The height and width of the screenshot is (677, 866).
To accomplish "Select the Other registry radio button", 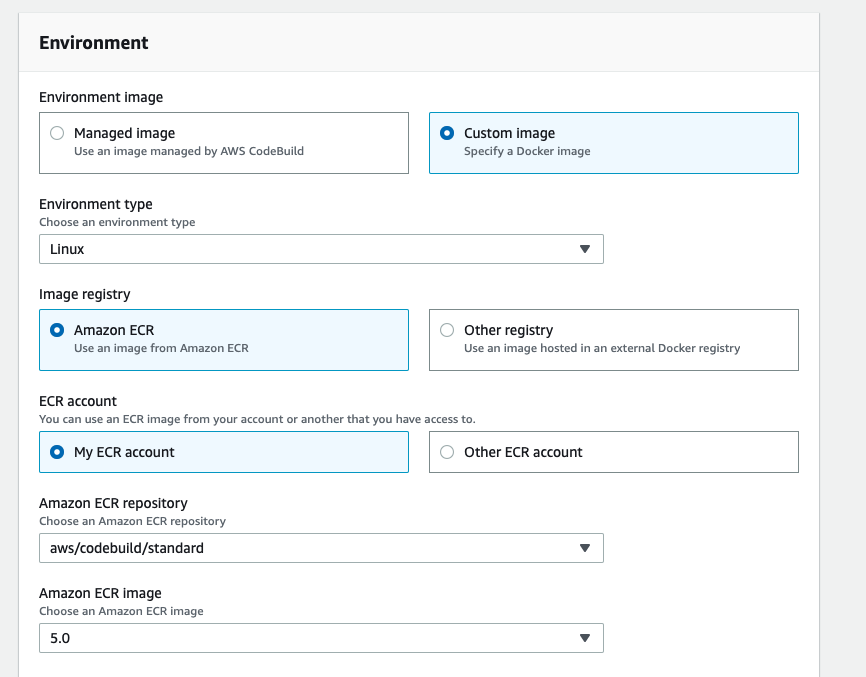I will pos(446,330).
